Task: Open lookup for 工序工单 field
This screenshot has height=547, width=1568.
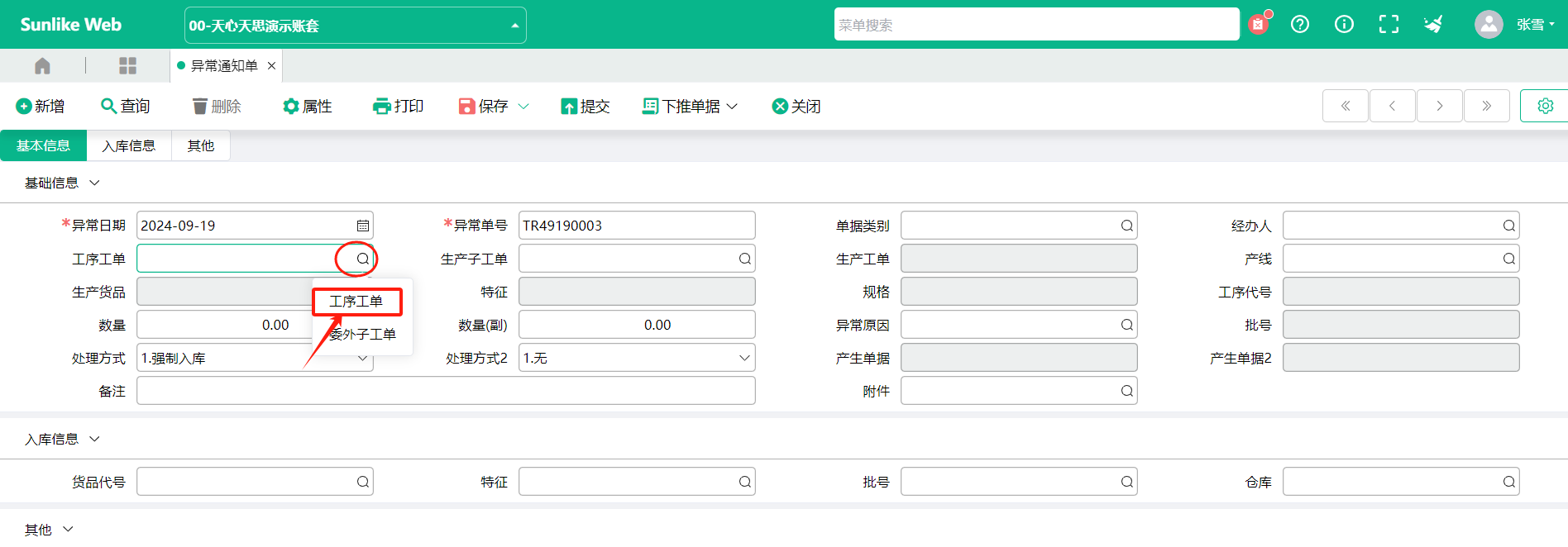Action: click(x=363, y=259)
